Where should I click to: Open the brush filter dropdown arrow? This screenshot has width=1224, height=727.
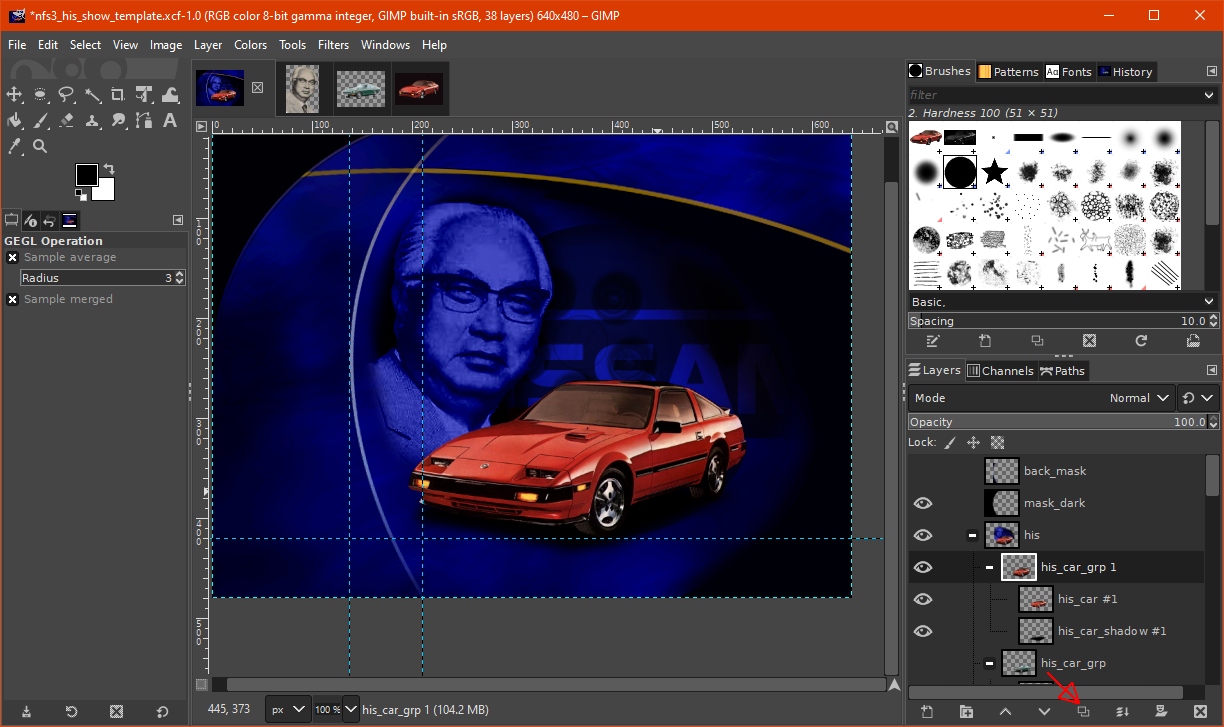pyautogui.click(x=1209, y=95)
